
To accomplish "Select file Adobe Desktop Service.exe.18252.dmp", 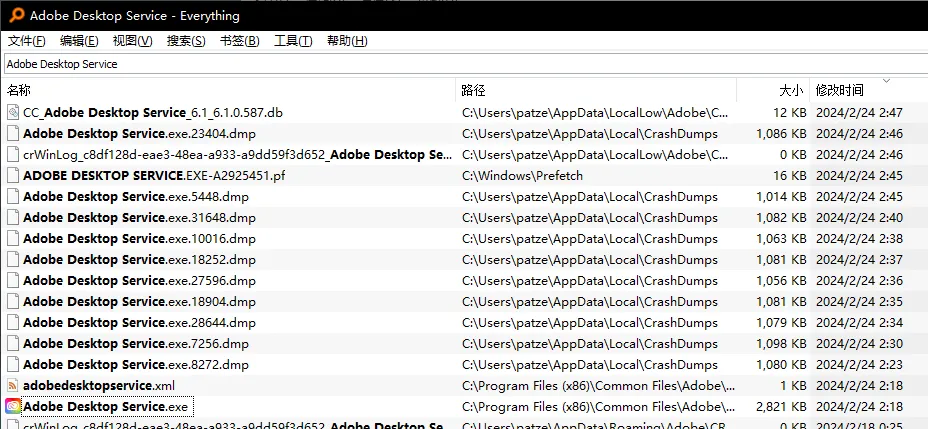I will pos(140,260).
